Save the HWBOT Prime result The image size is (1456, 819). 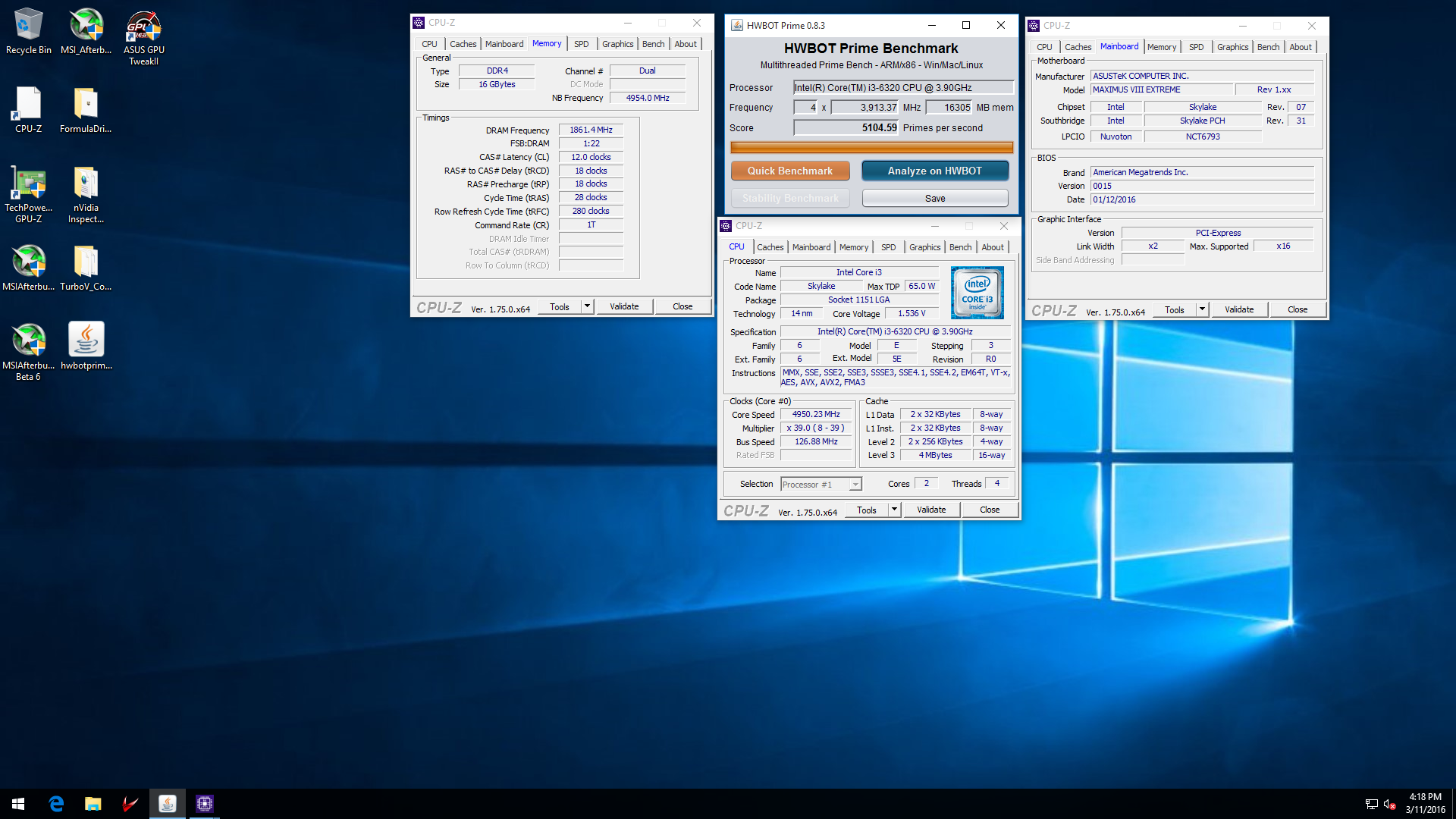tap(935, 199)
